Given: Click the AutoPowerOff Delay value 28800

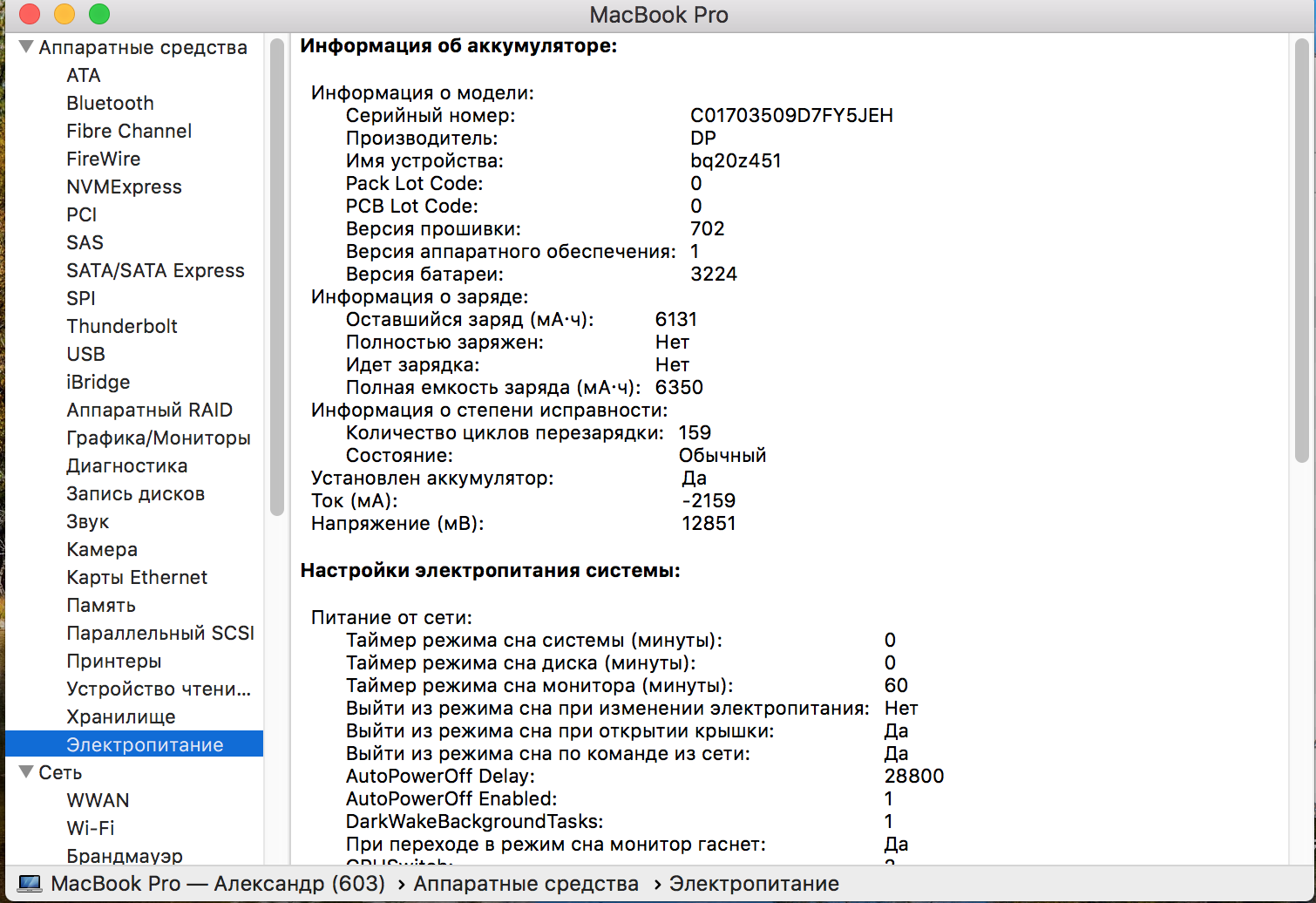Looking at the screenshot, I should 914,776.
